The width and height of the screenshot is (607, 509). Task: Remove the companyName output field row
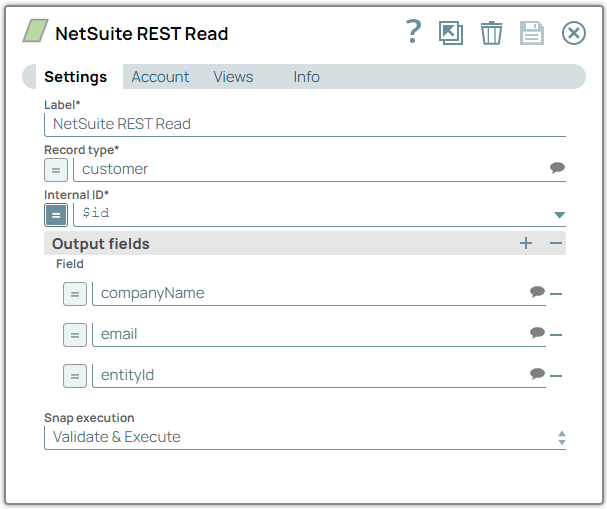click(556, 294)
